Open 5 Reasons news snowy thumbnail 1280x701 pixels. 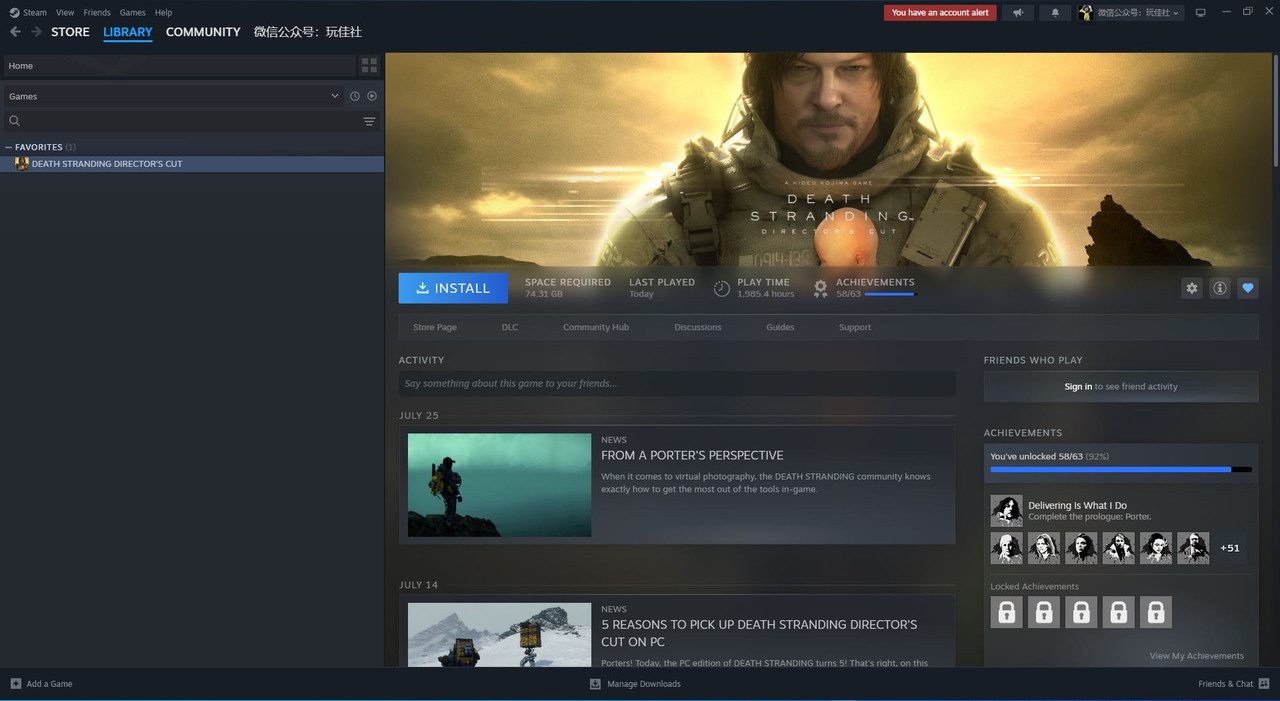tap(499, 635)
